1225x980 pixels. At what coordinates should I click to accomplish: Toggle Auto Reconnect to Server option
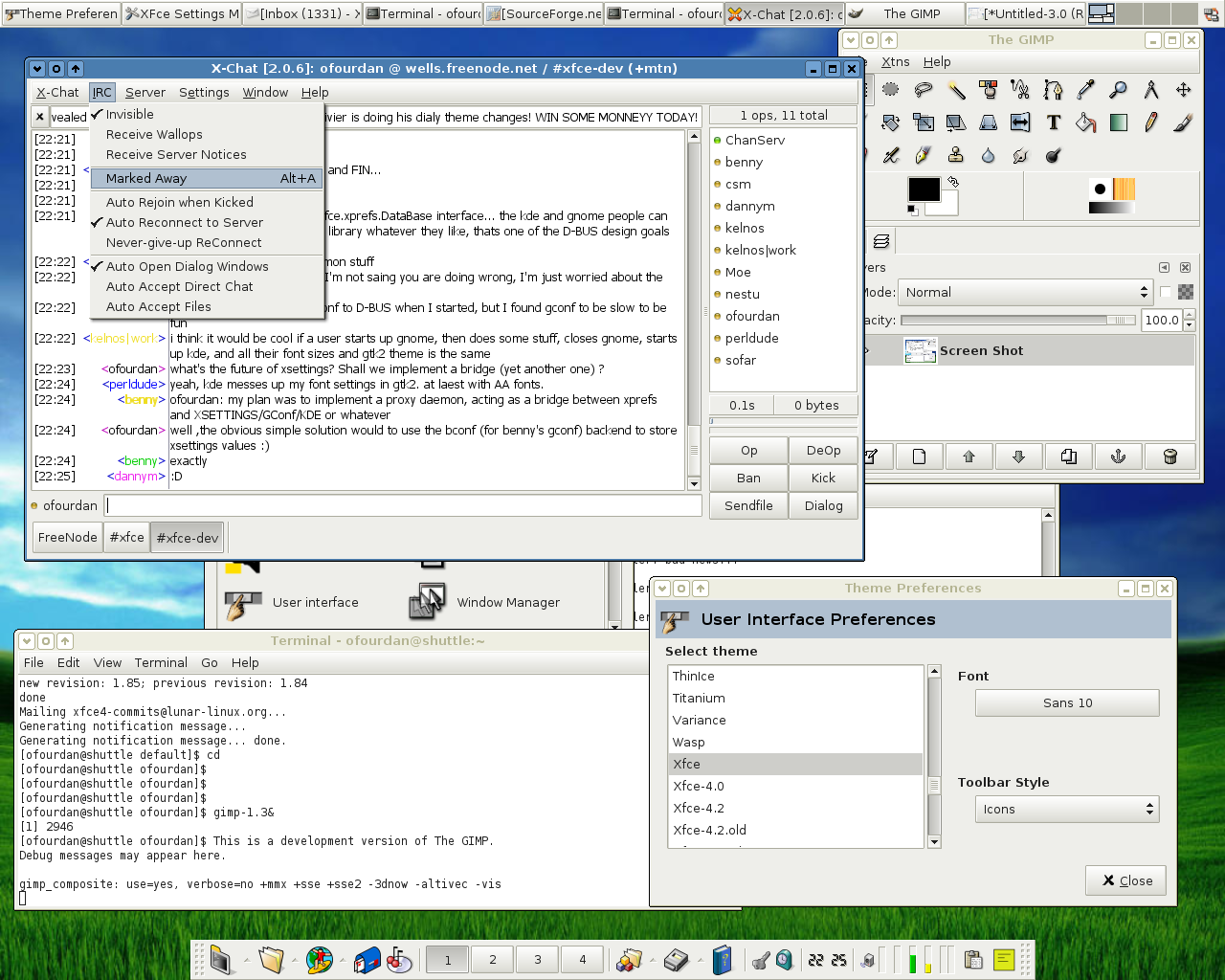click(184, 222)
